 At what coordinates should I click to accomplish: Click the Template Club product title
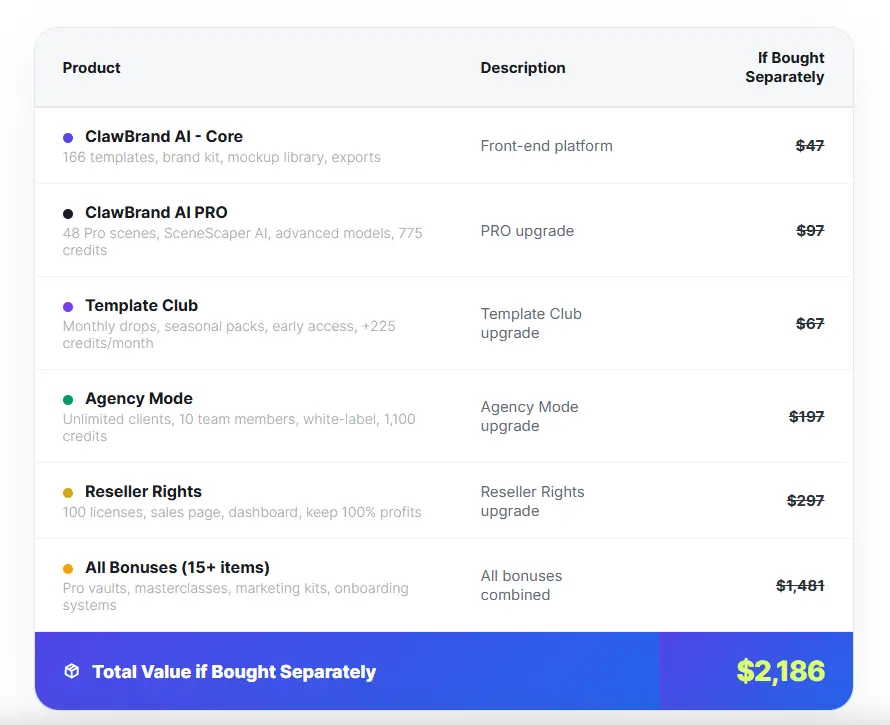coord(142,306)
